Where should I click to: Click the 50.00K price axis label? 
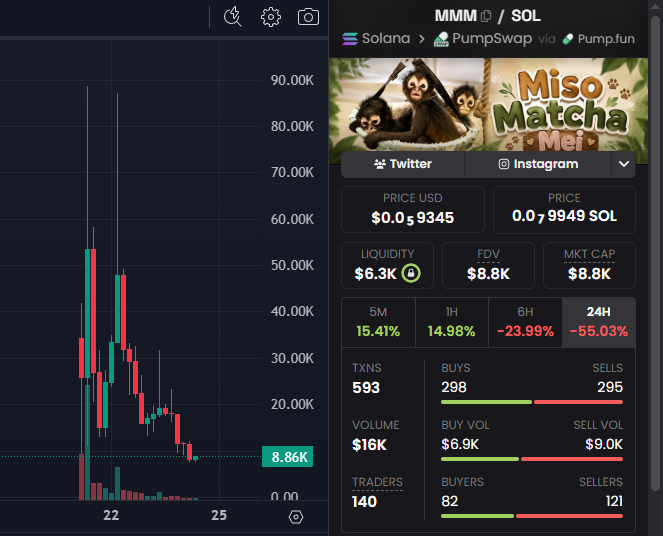pyautogui.click(x=292, y=265)
